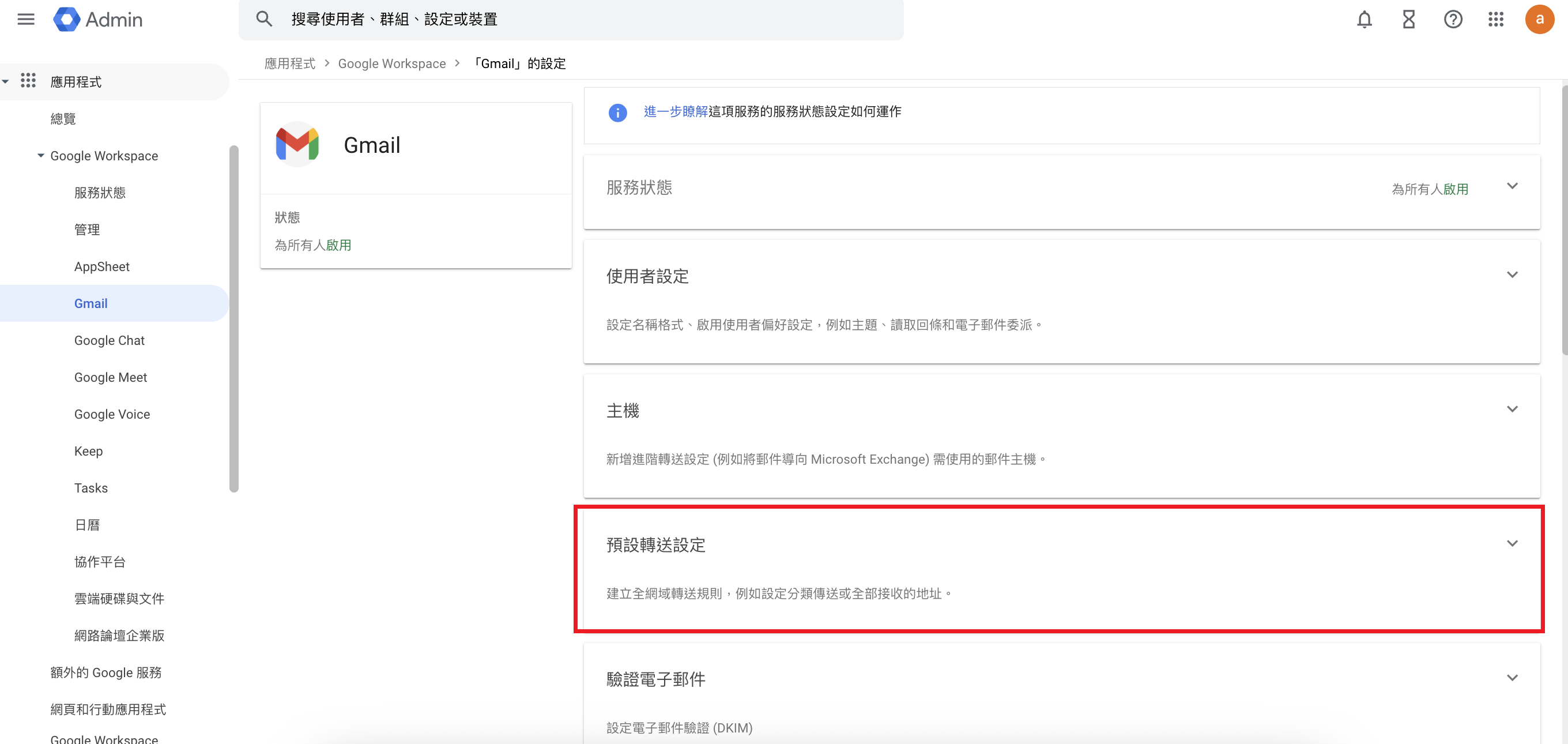Click the search magnifier icon
Image resolution: width=1568 pixels, height=744 pixels.
[263, 19]
